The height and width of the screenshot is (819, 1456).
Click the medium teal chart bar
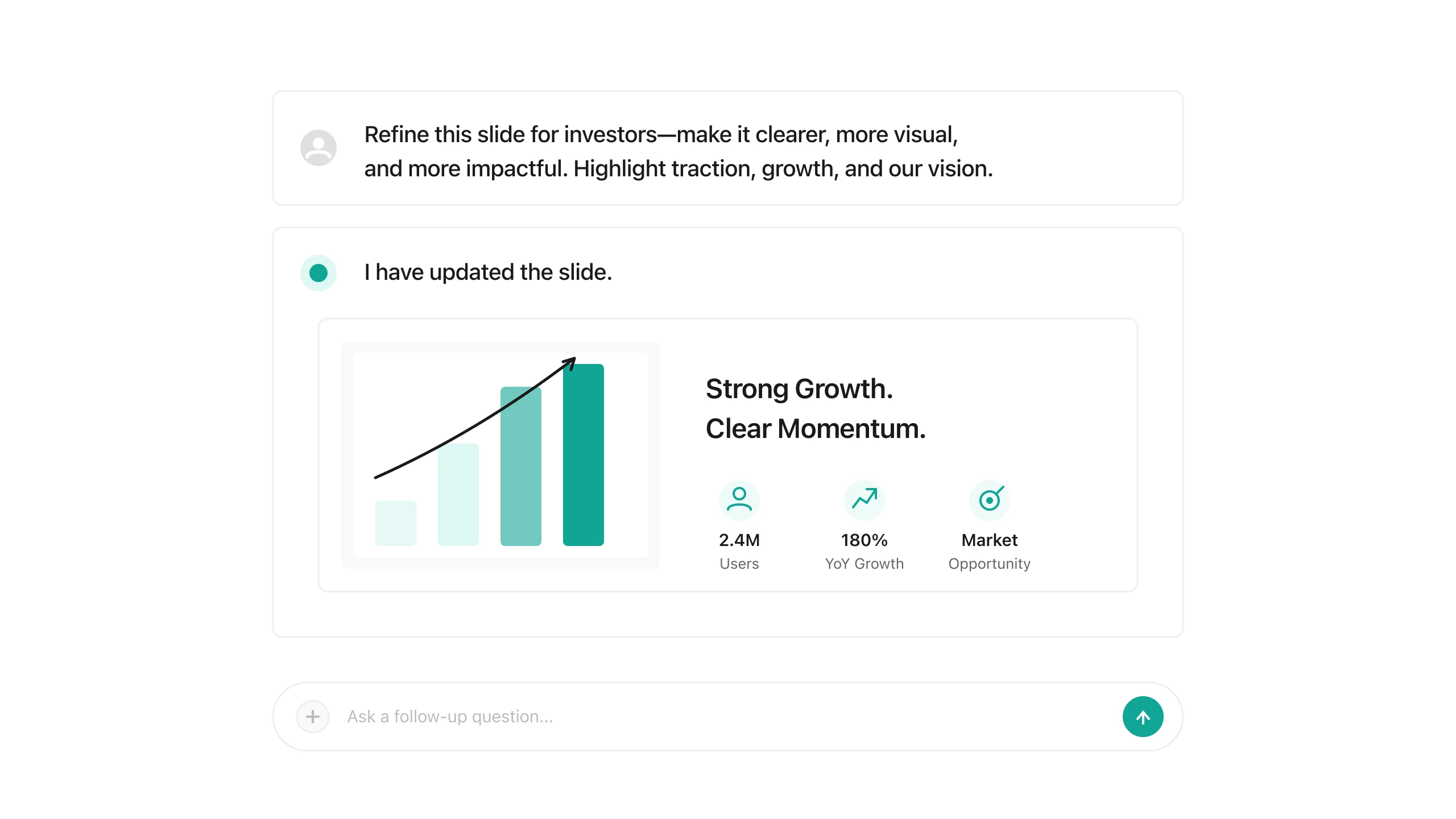(x=520, y=466)
